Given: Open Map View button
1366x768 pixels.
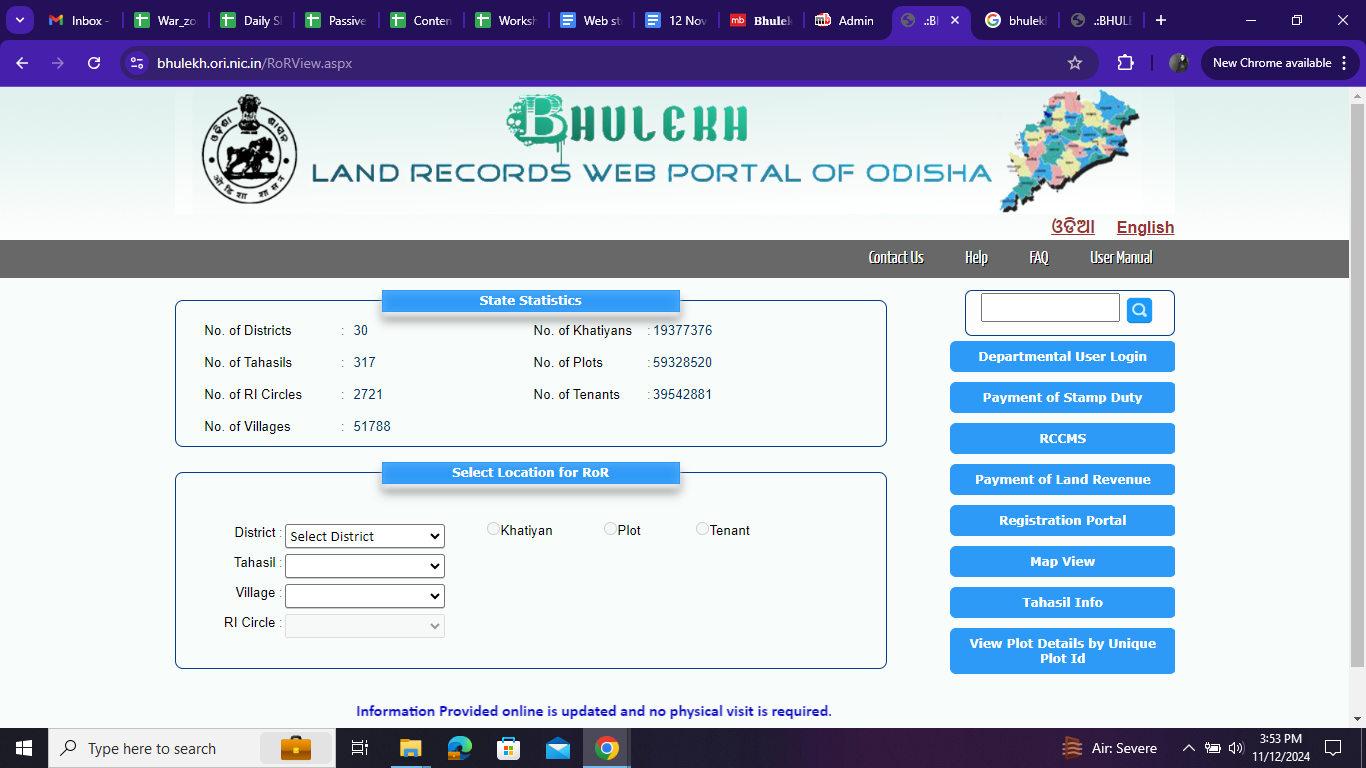Looking at the screenshot, I should tap(1062, 562).
